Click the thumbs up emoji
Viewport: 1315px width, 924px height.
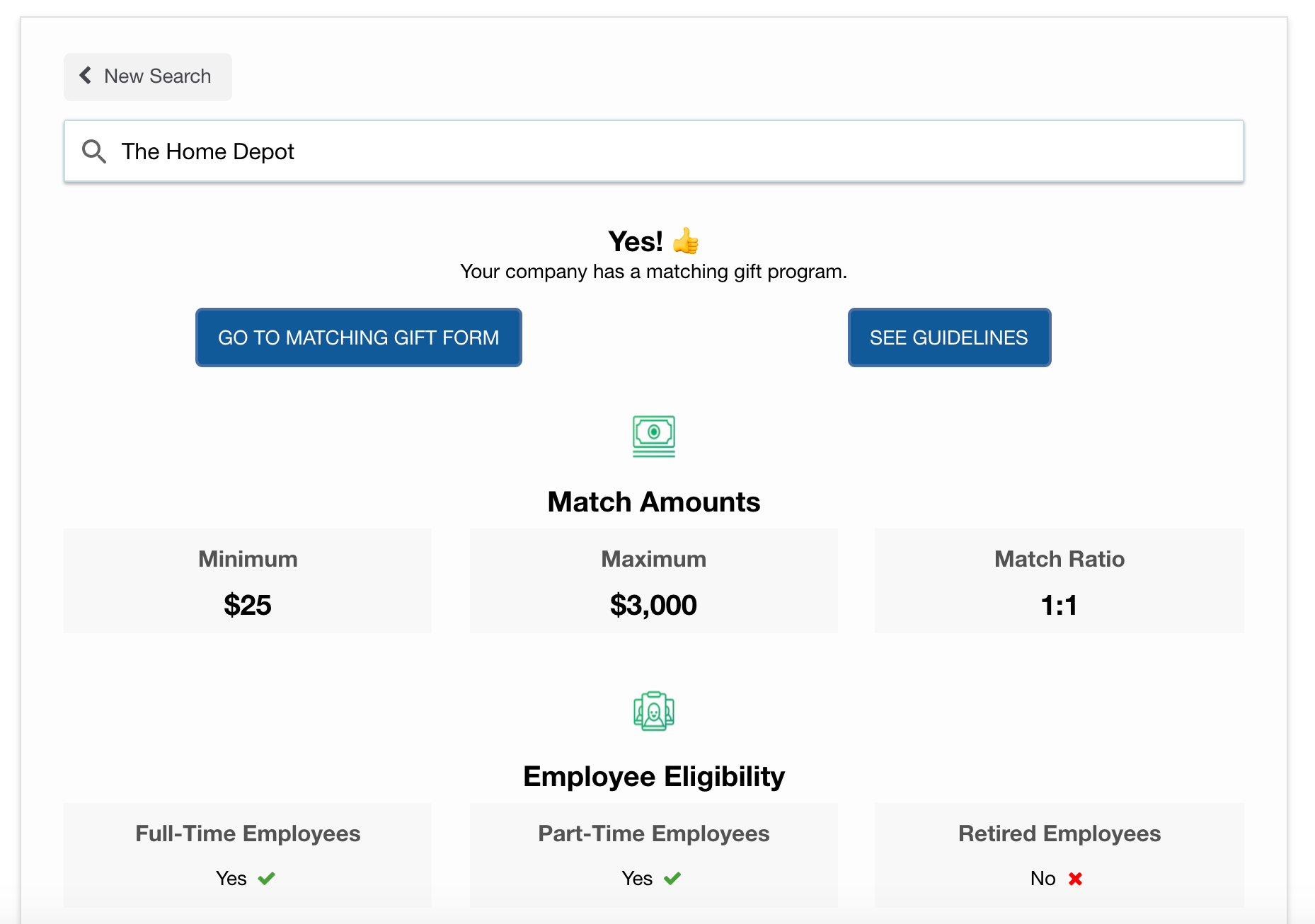click(x=685, y=241)
